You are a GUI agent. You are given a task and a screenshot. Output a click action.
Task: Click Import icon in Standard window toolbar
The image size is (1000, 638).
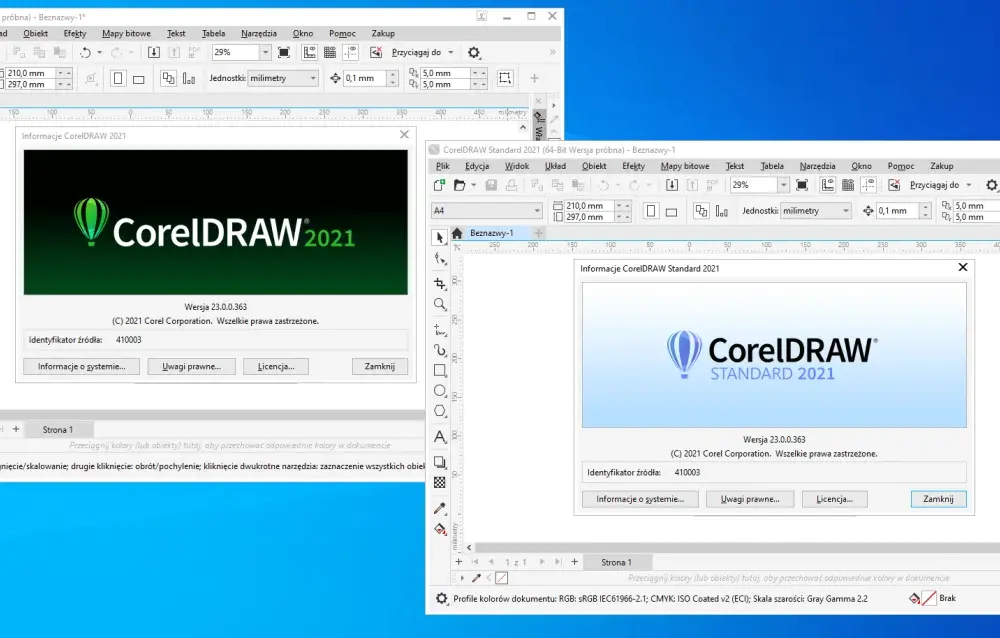click(672, 185)
